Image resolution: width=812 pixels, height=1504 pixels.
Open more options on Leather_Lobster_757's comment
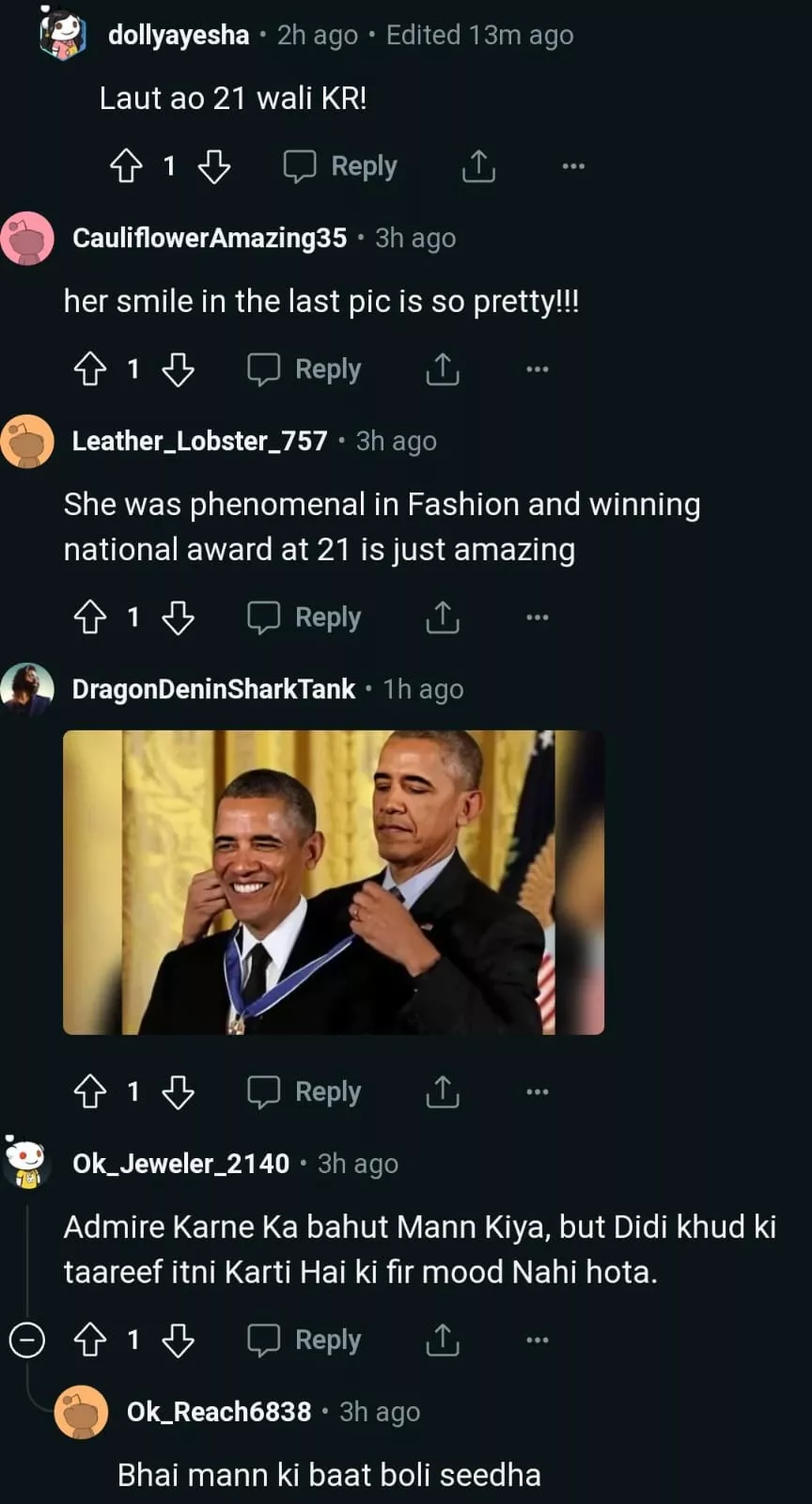(x=538, y=618)
